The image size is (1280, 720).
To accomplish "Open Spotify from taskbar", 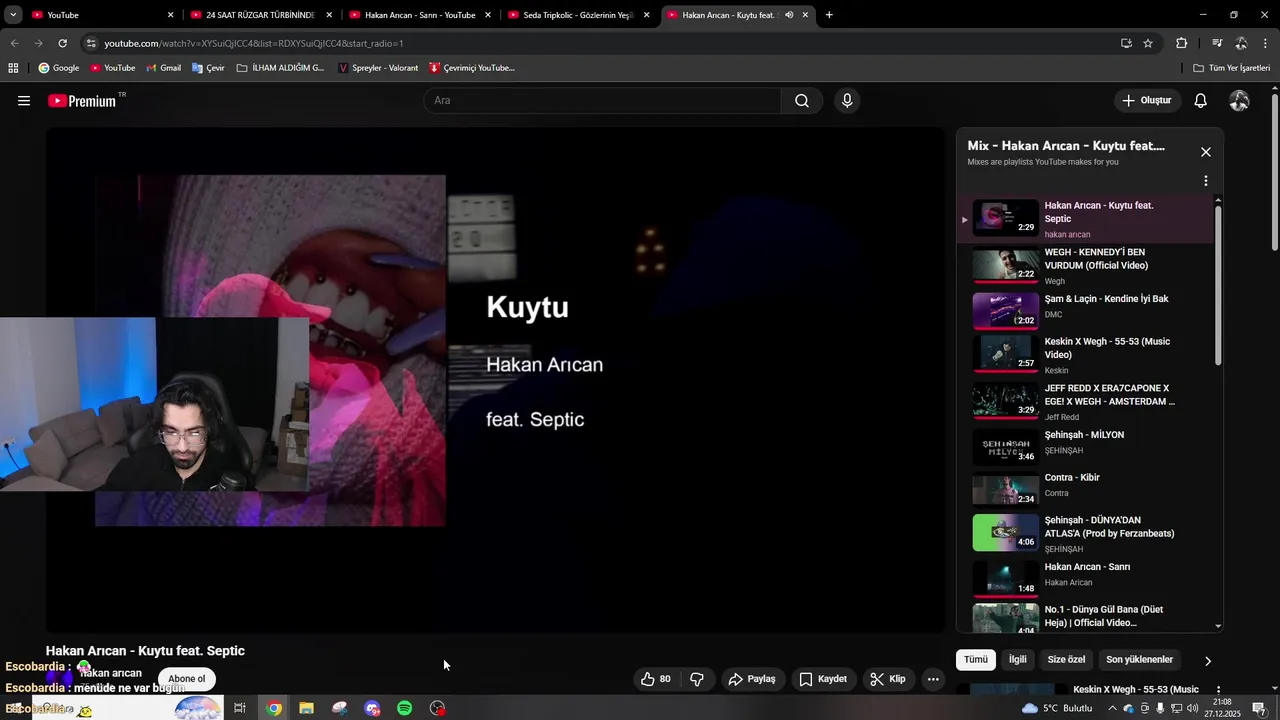I will 405,708.
